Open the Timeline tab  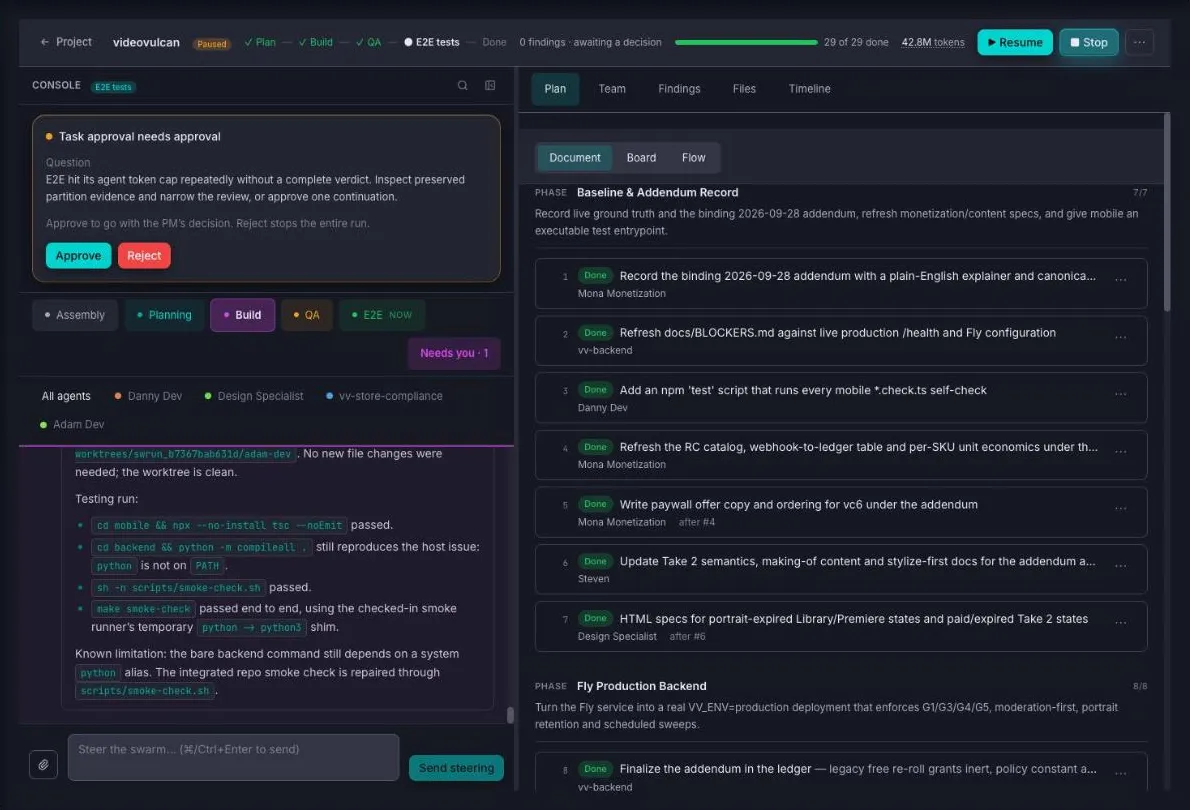[x=809, y=89]
